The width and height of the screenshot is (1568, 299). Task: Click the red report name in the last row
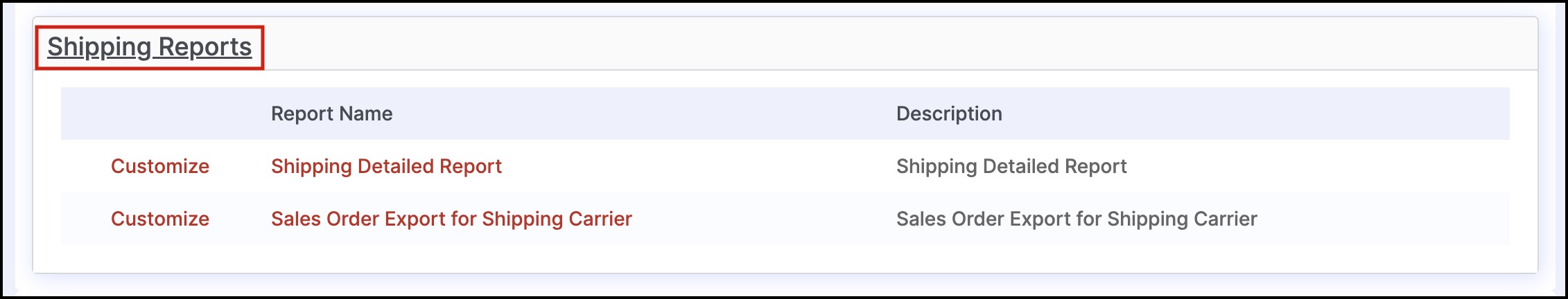tap(451, 219)
